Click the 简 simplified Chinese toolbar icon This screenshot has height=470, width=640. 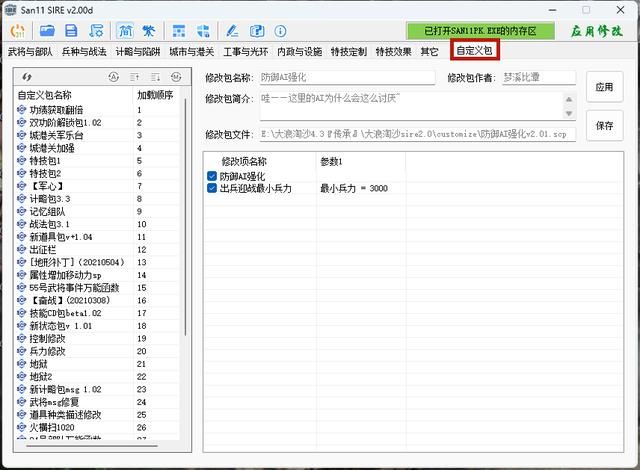pos(123,31)
